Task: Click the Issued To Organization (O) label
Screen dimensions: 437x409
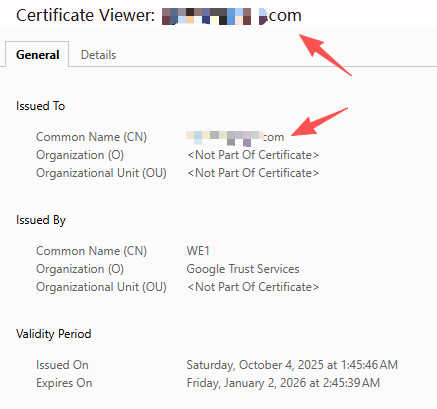Action: 80,155
